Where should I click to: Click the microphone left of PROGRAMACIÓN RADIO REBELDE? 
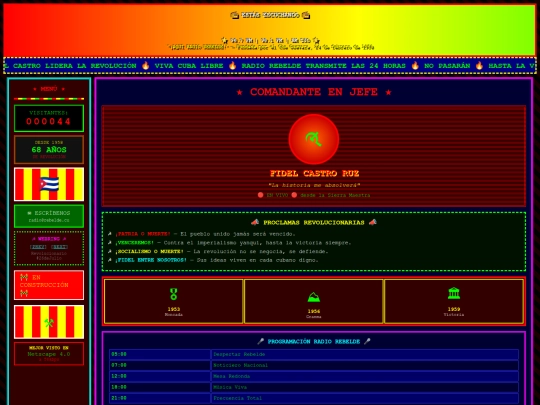(x=261, y=341)
